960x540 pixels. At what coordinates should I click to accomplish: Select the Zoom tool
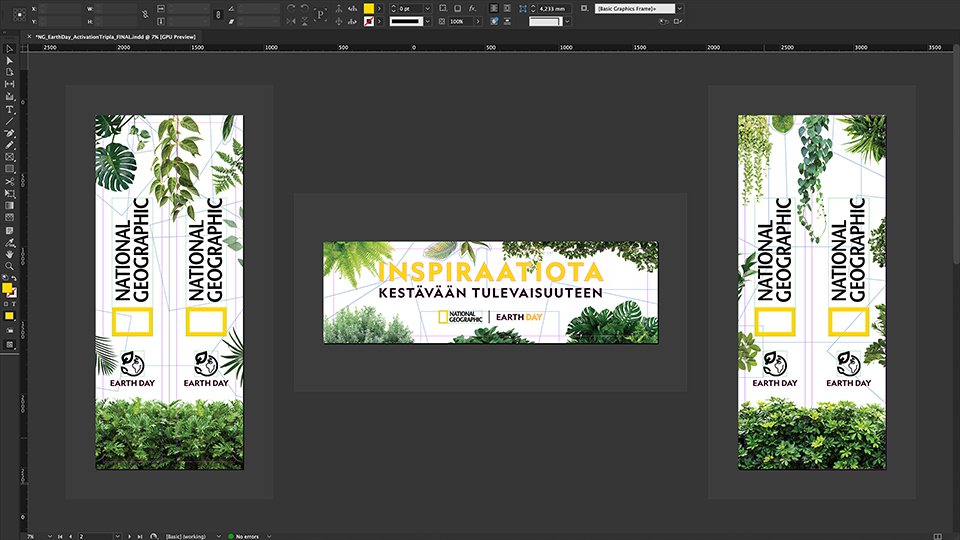9,266
